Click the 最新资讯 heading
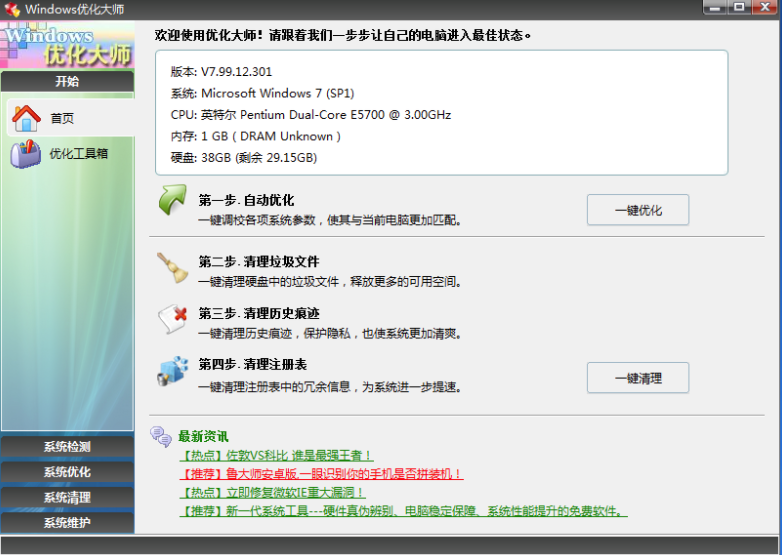The height and width of the screenshot is (555, 782). [203, 437]
